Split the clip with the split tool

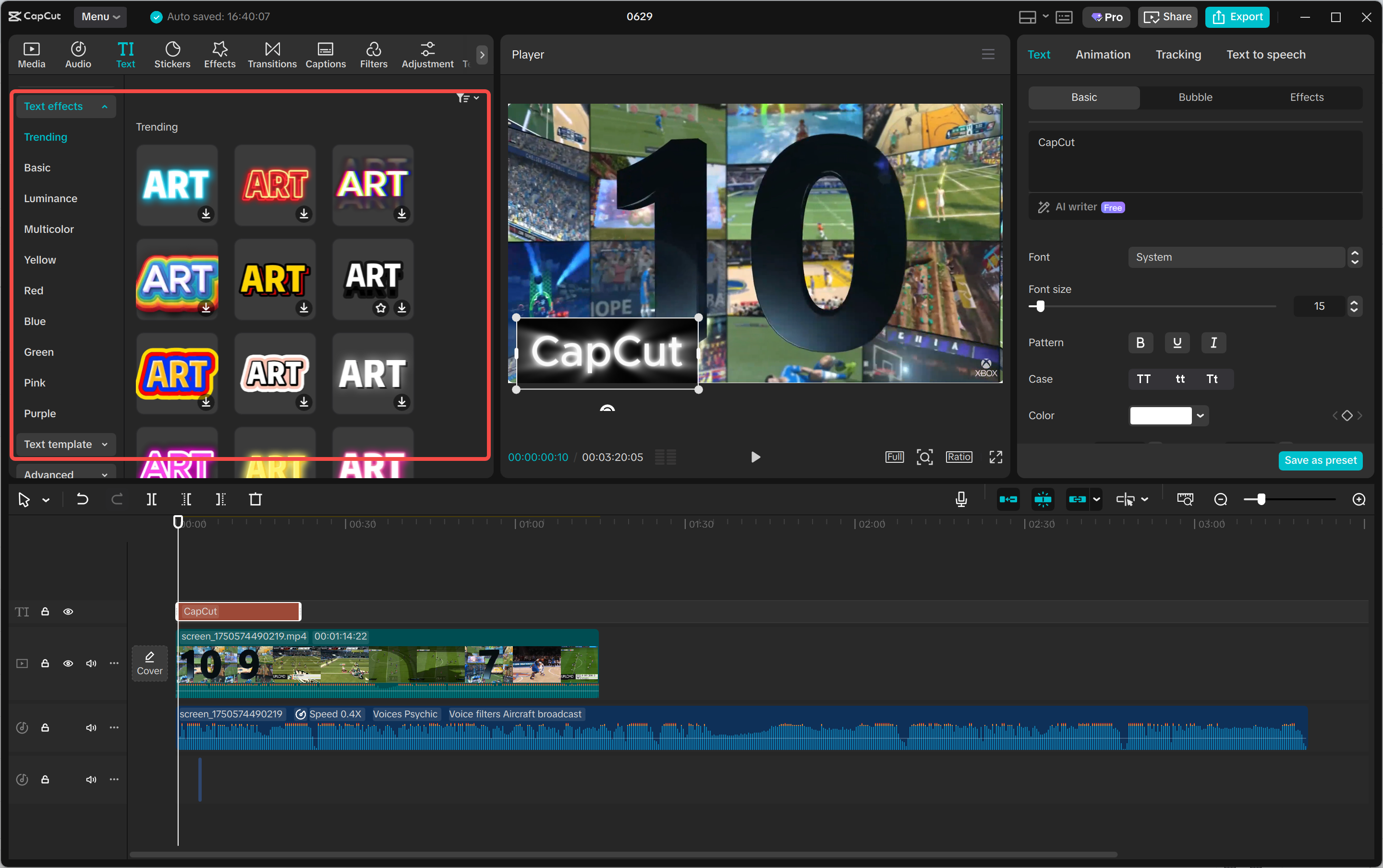[152, 499]
